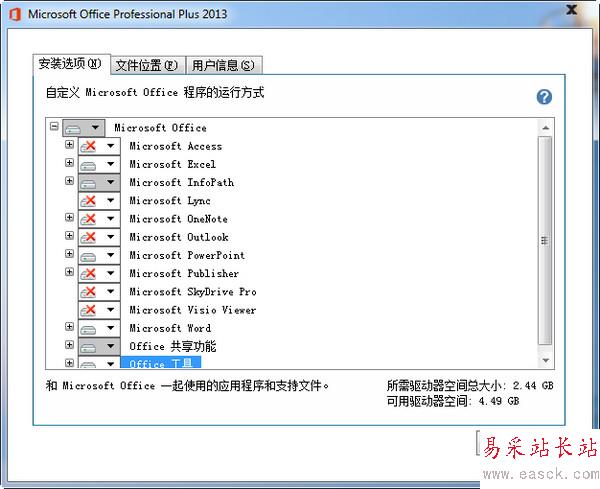Screen dimensions: 600x489
Task: Click the tree scrollbar up arrow
Action: tap(546, 128)
